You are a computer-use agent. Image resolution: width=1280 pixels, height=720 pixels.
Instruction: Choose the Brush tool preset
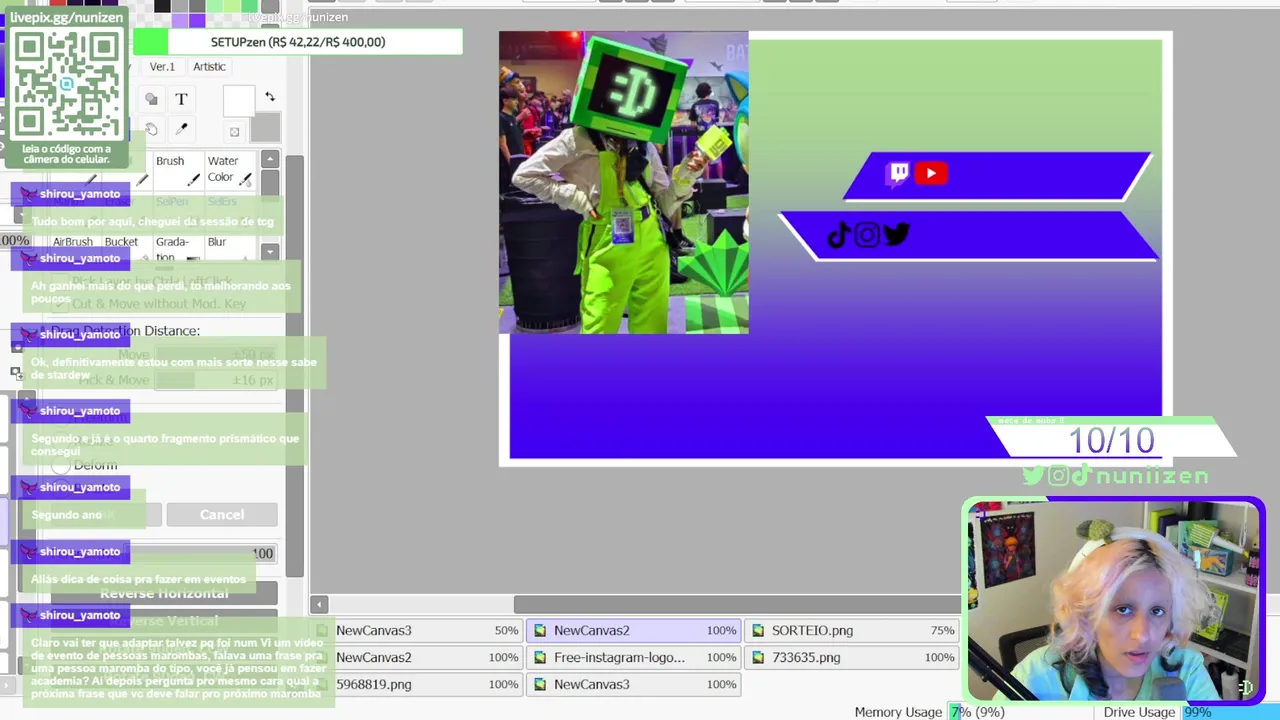177,171
